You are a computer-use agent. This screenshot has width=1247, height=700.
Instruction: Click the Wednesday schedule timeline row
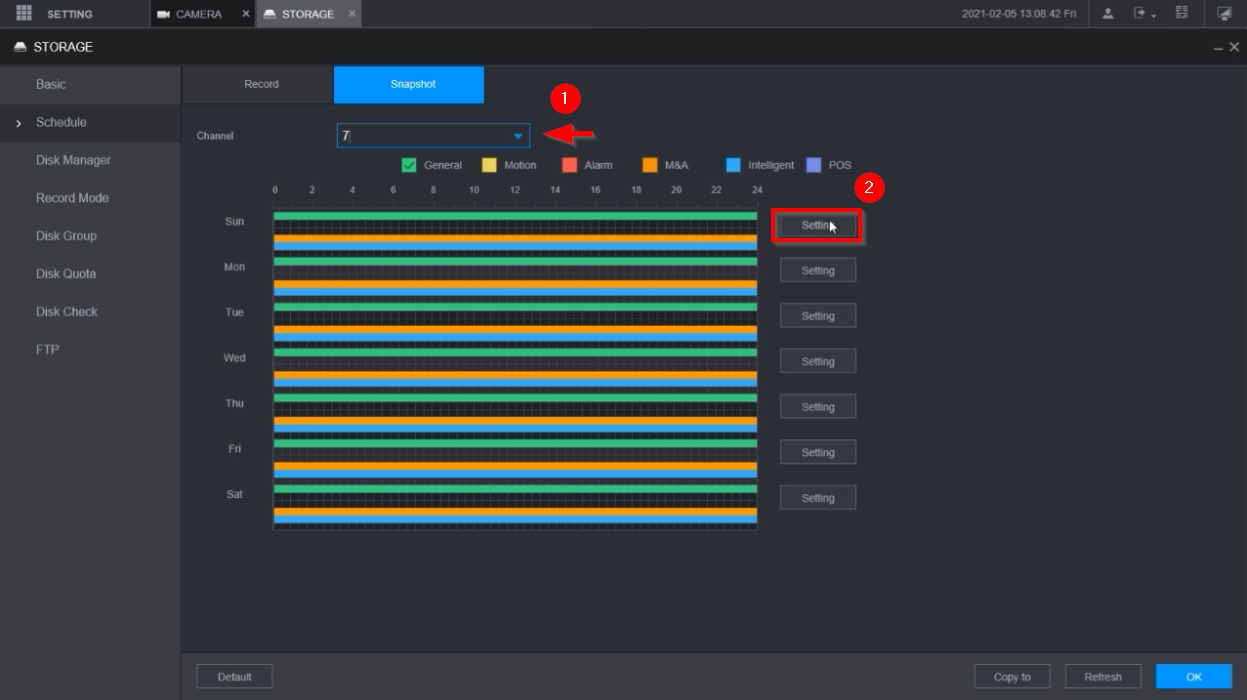[515, 366]
